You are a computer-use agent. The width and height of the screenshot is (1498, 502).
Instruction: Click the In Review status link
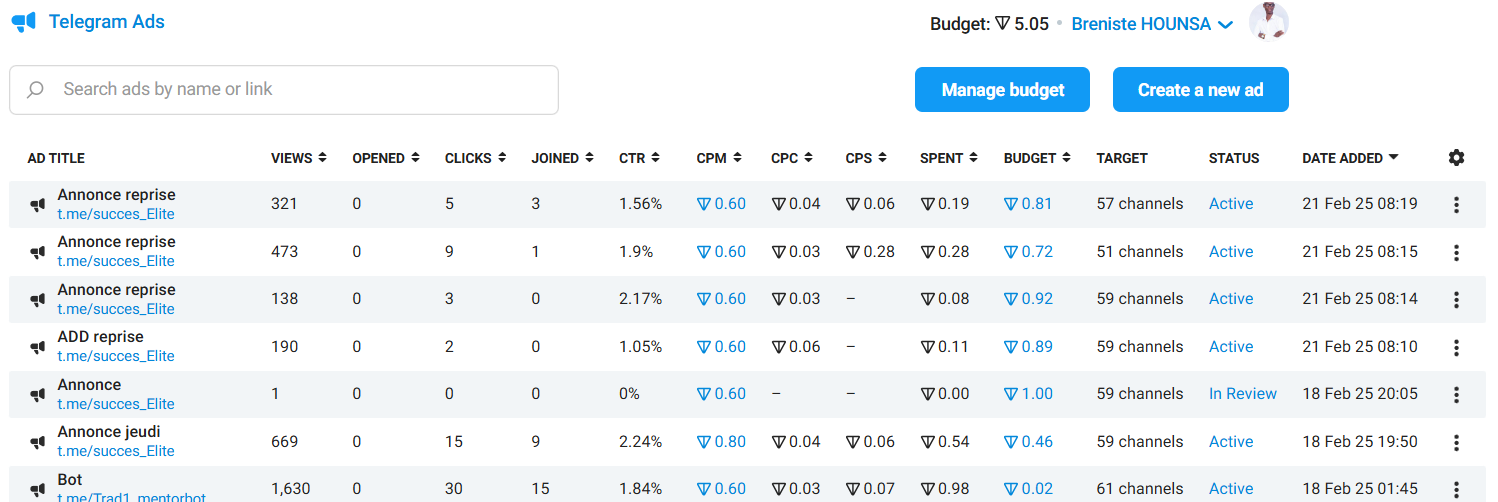(1243, 394)
